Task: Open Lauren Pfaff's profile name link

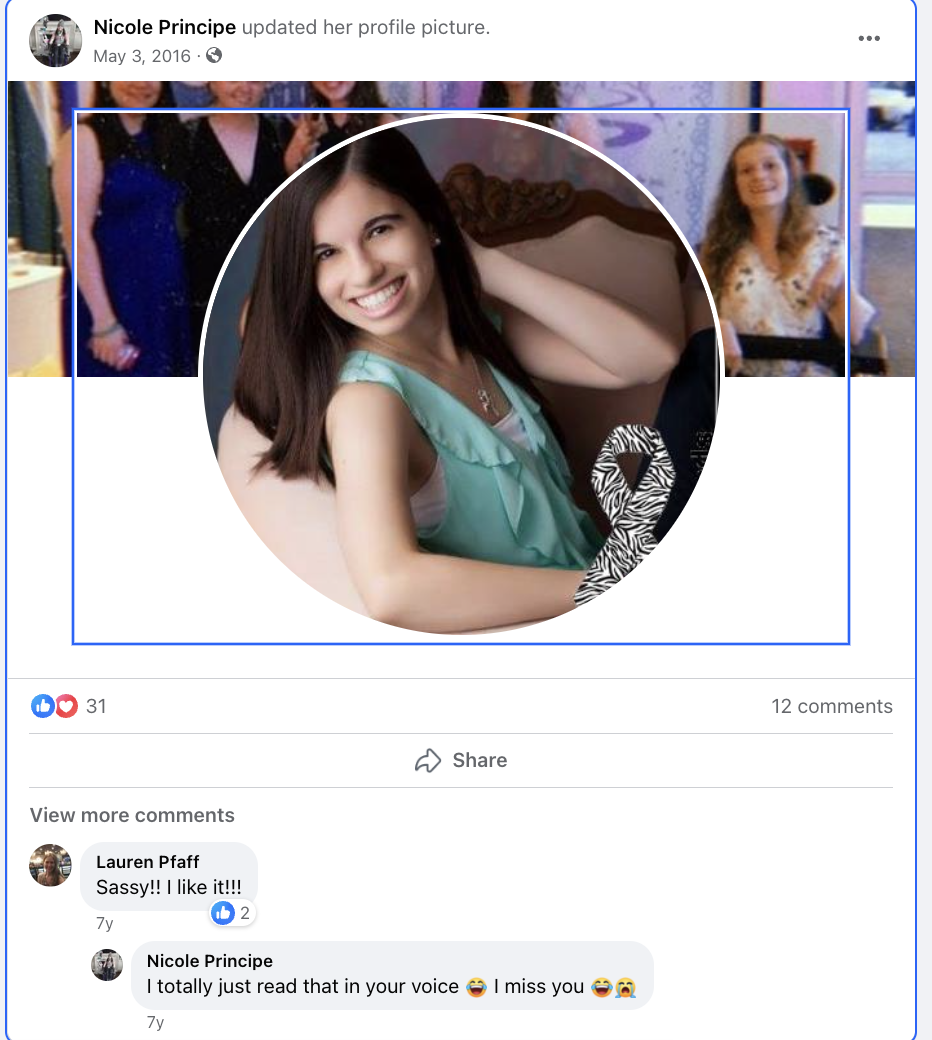Action: click(x=147, y=862)
